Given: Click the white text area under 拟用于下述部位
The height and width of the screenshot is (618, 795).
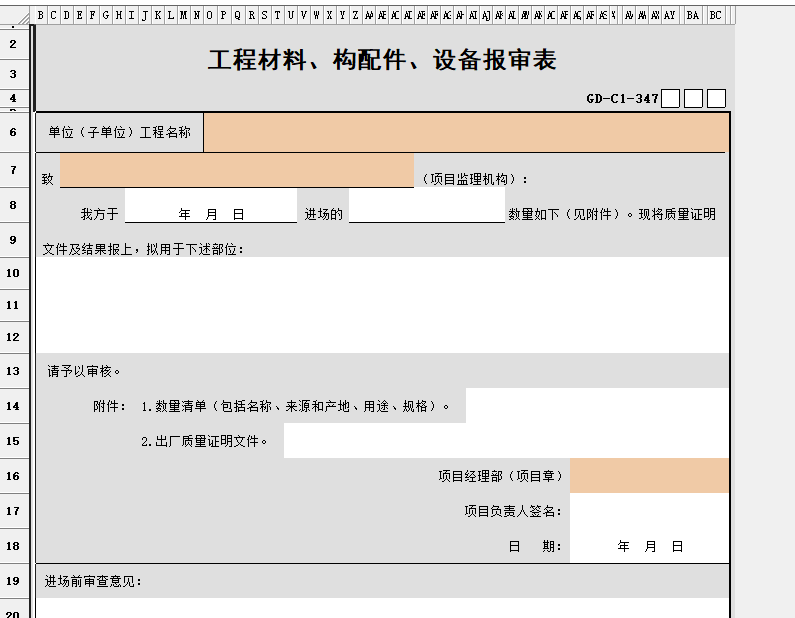Looking at the screenshot, I should 382,304.
